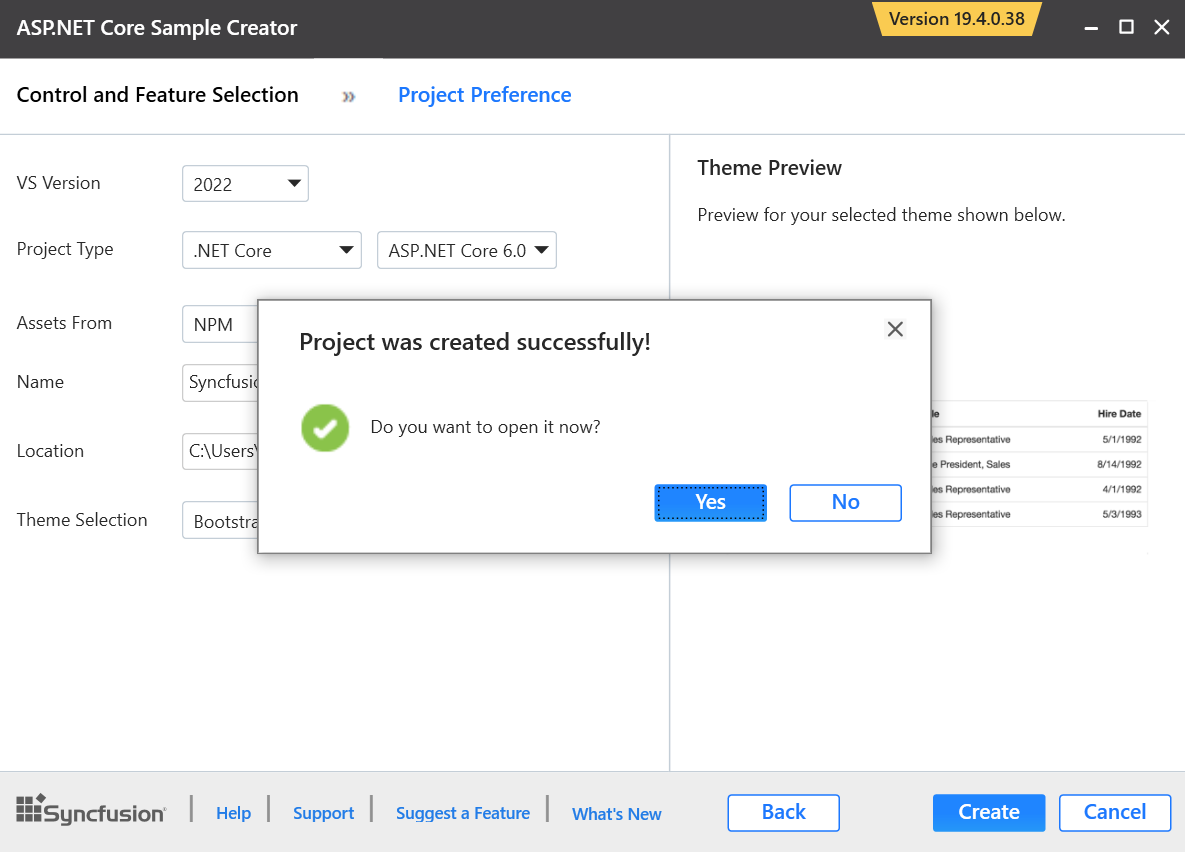Go to Control and Feature Selection step
This screenshot has height=852, width=1185.
tap(157, 94)
